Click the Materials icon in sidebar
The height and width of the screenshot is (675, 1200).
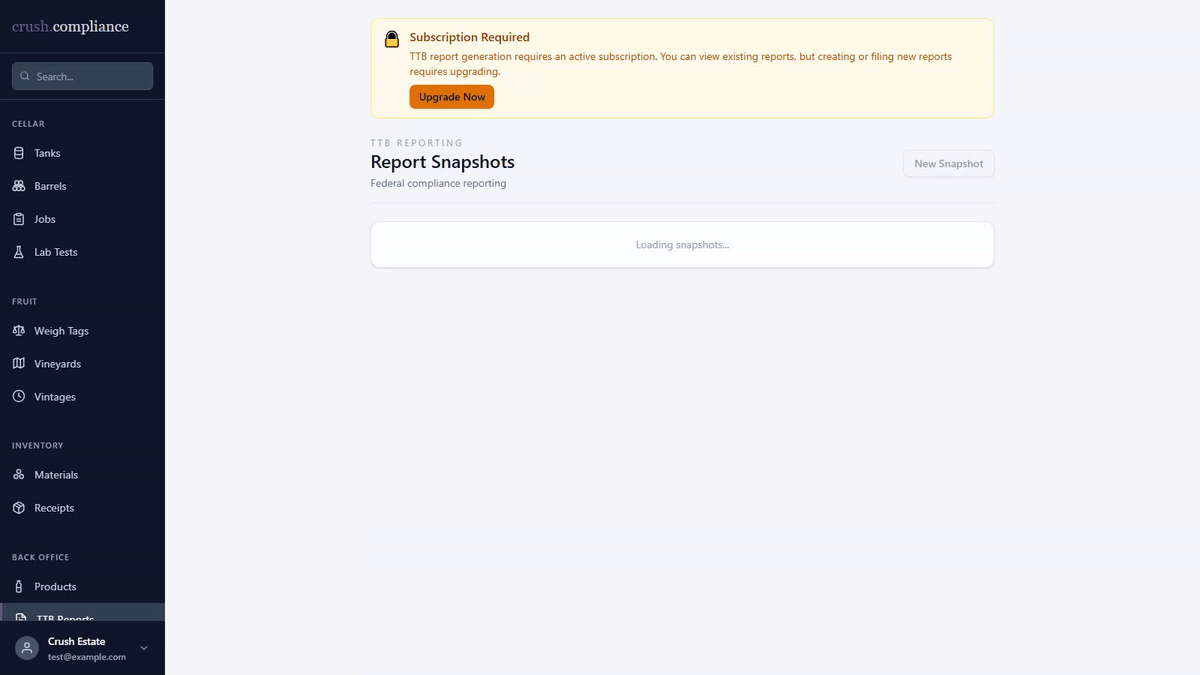[18, 475]
